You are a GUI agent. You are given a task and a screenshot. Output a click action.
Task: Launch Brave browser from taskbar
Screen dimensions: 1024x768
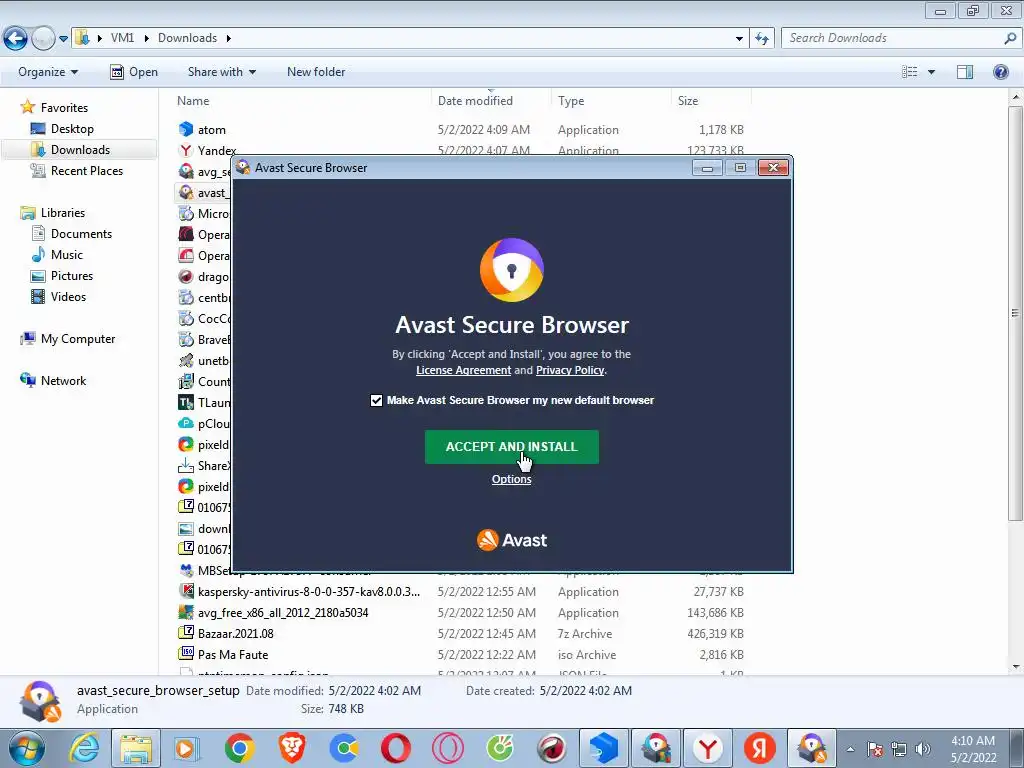coord(292,748)
